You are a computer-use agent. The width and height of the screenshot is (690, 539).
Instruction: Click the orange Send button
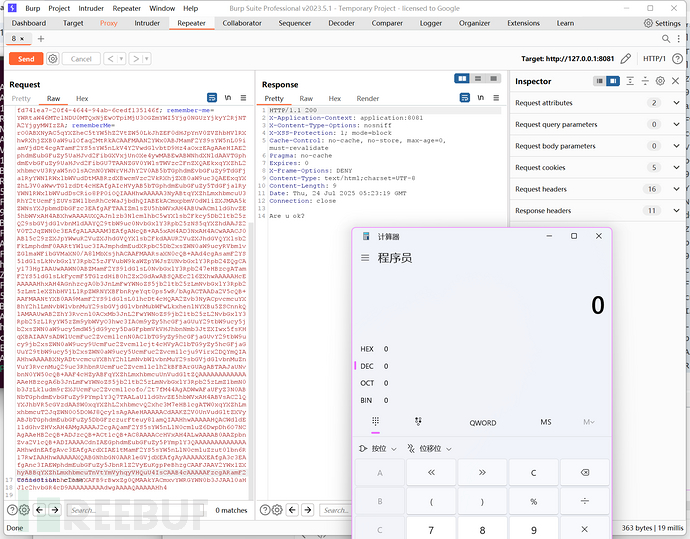[26, 59]
